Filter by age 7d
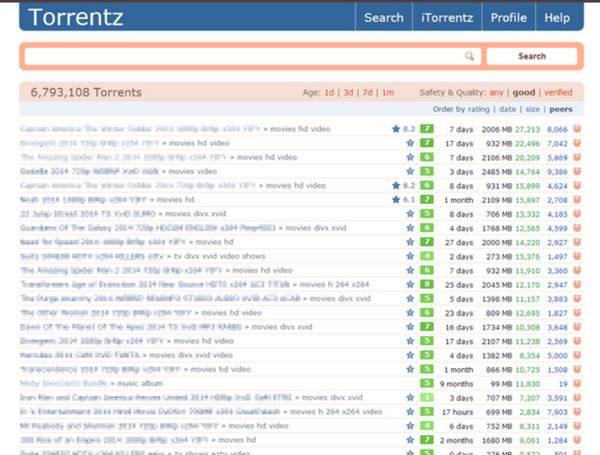This screenshot has width=600, height=455. [367, 93]
